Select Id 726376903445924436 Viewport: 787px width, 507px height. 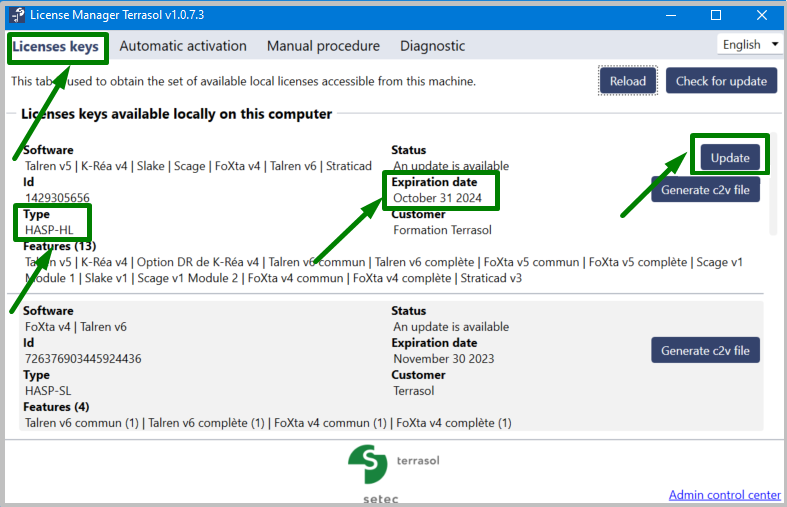(83, 358)
